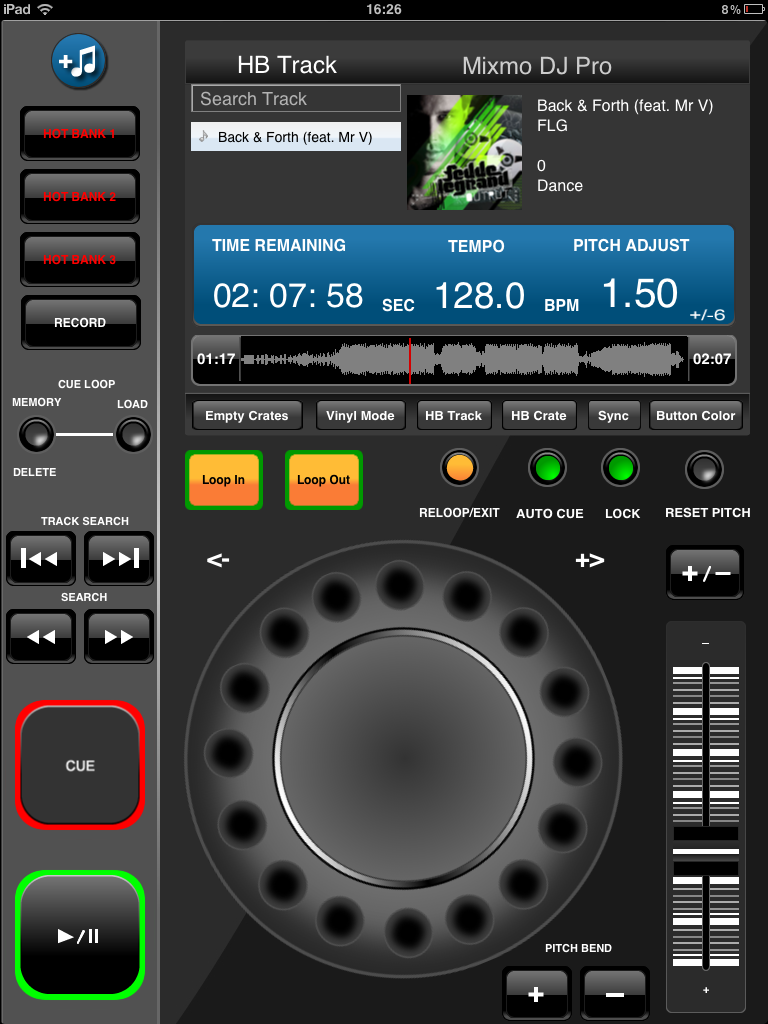Toggle the Reloop/Exit indicator
The height and width of the screenshot is (1024, 768).
point(459,468)
